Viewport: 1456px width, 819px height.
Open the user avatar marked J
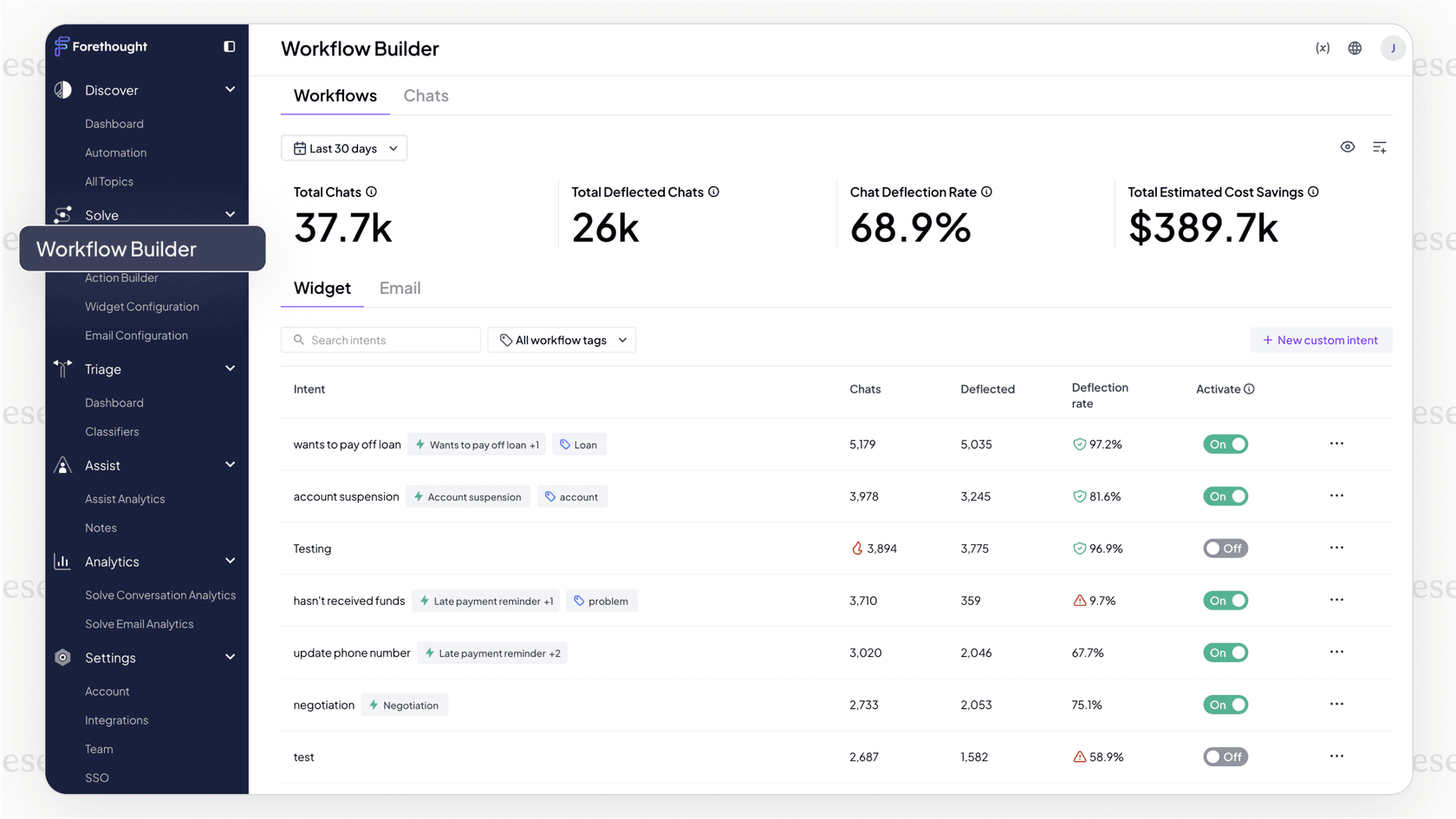[1393, 48]
